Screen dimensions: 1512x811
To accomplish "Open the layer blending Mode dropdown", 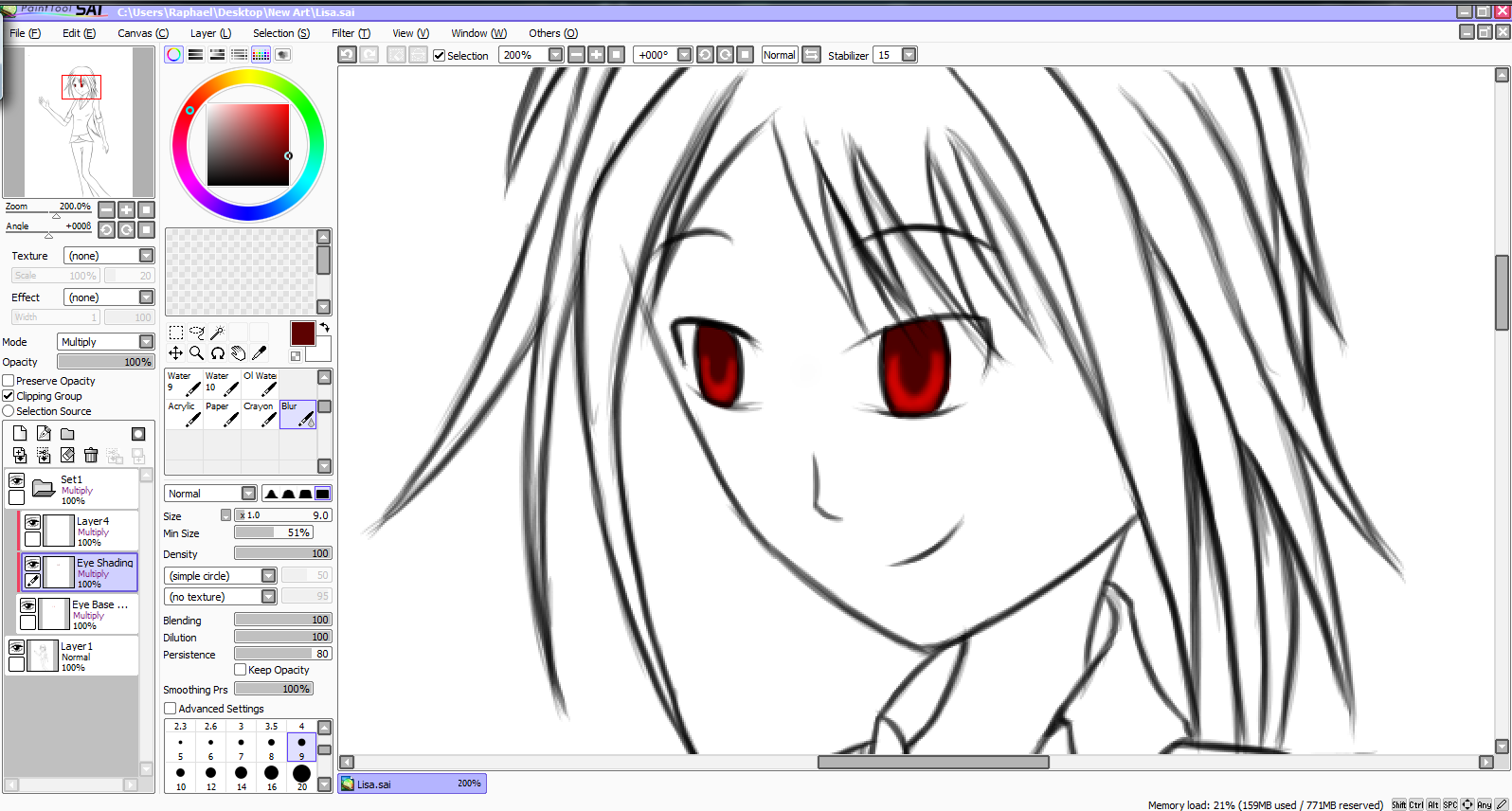I will (x=146, y=342).
